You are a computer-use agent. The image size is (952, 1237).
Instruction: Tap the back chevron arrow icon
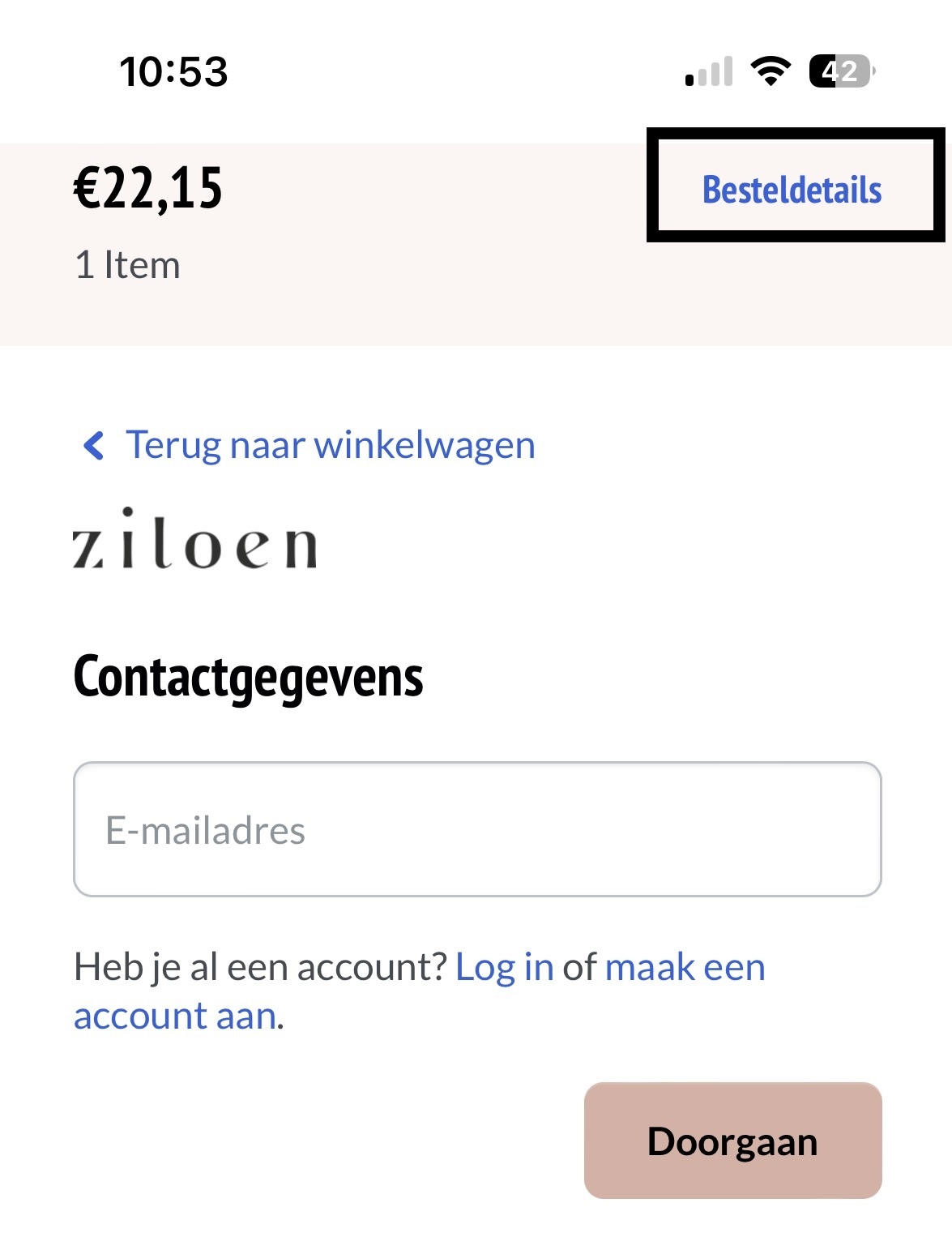[94, 445]
